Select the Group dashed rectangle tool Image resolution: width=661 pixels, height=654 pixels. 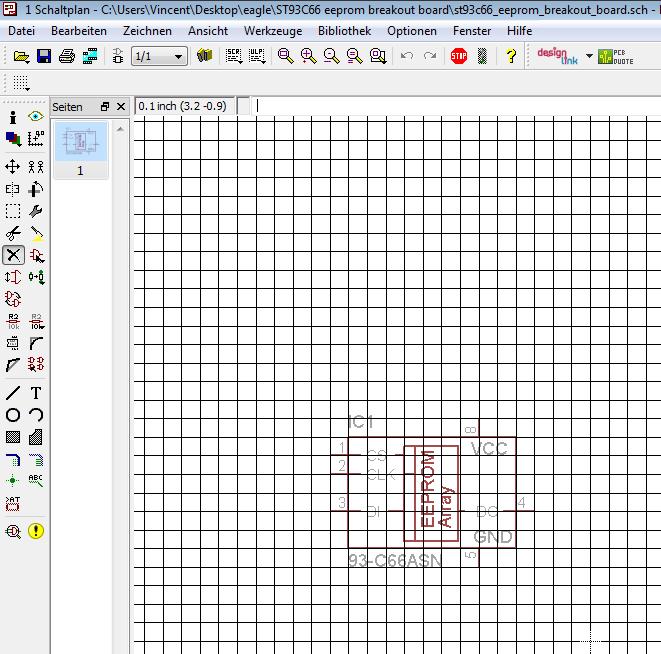pos(13,211)
